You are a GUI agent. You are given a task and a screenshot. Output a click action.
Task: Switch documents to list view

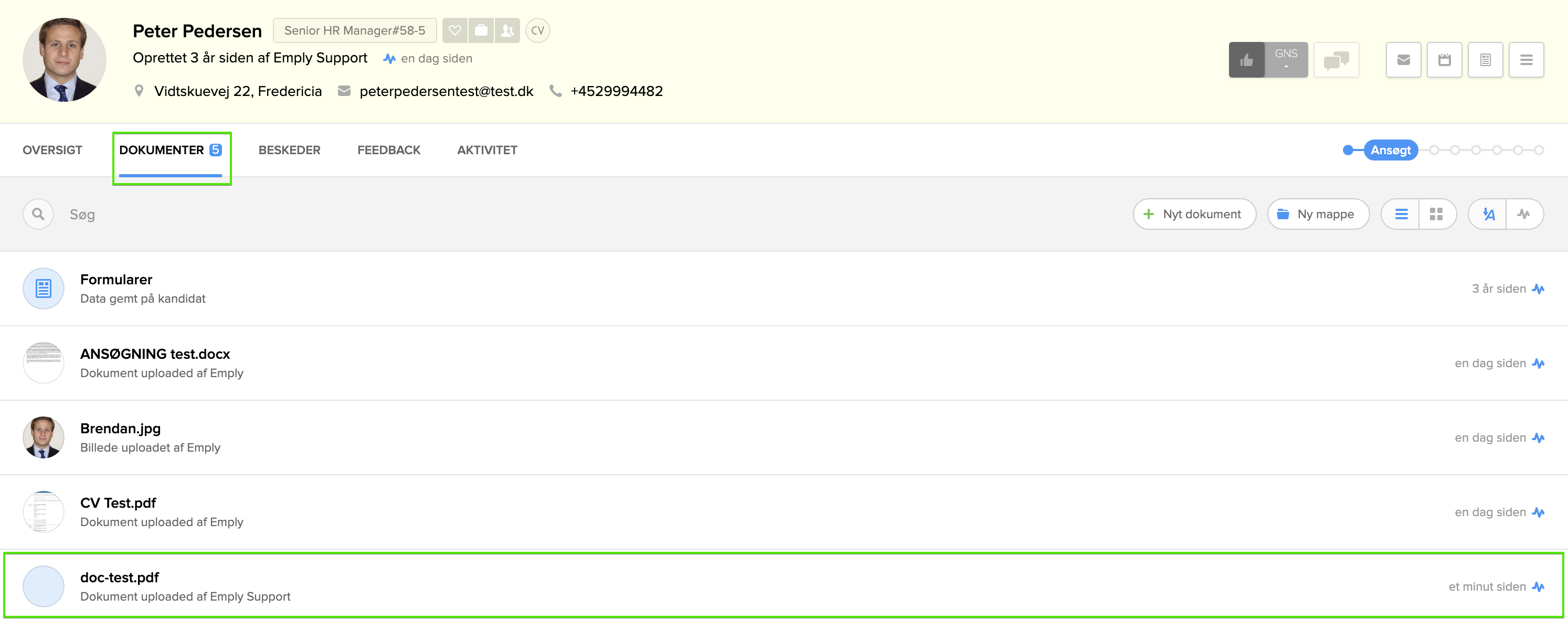1401,214
